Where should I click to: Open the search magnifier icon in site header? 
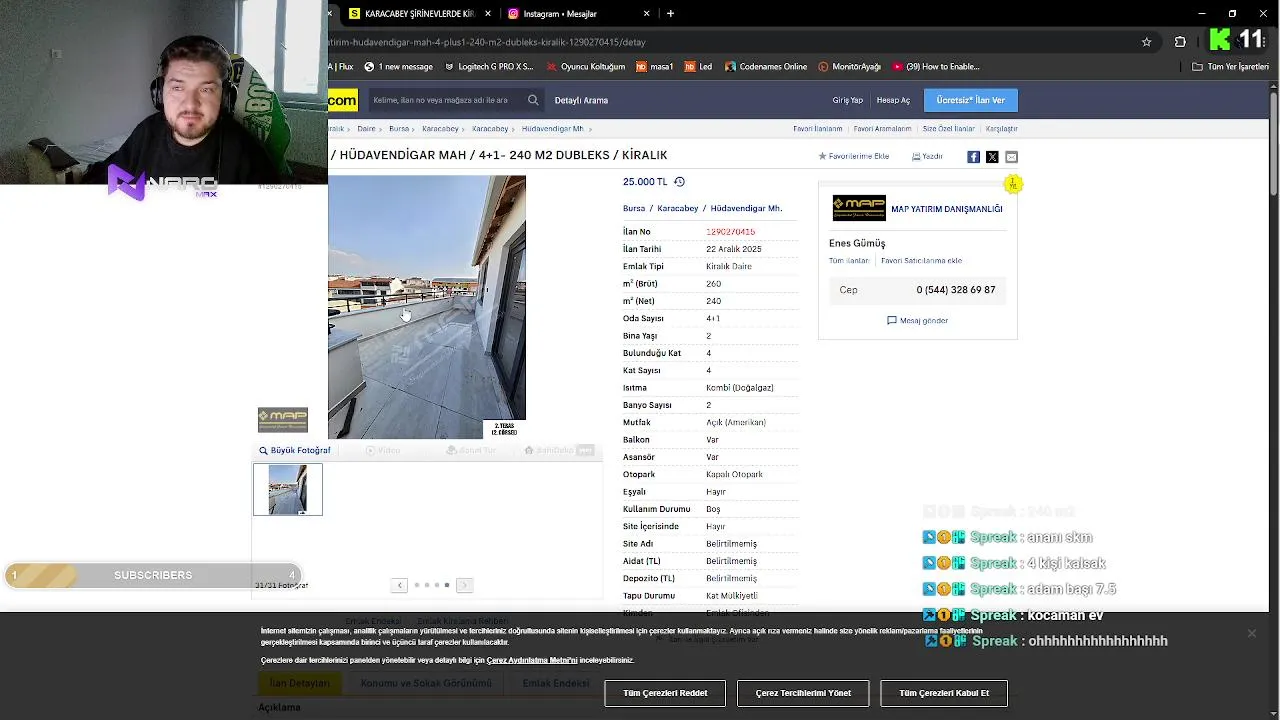533,100
